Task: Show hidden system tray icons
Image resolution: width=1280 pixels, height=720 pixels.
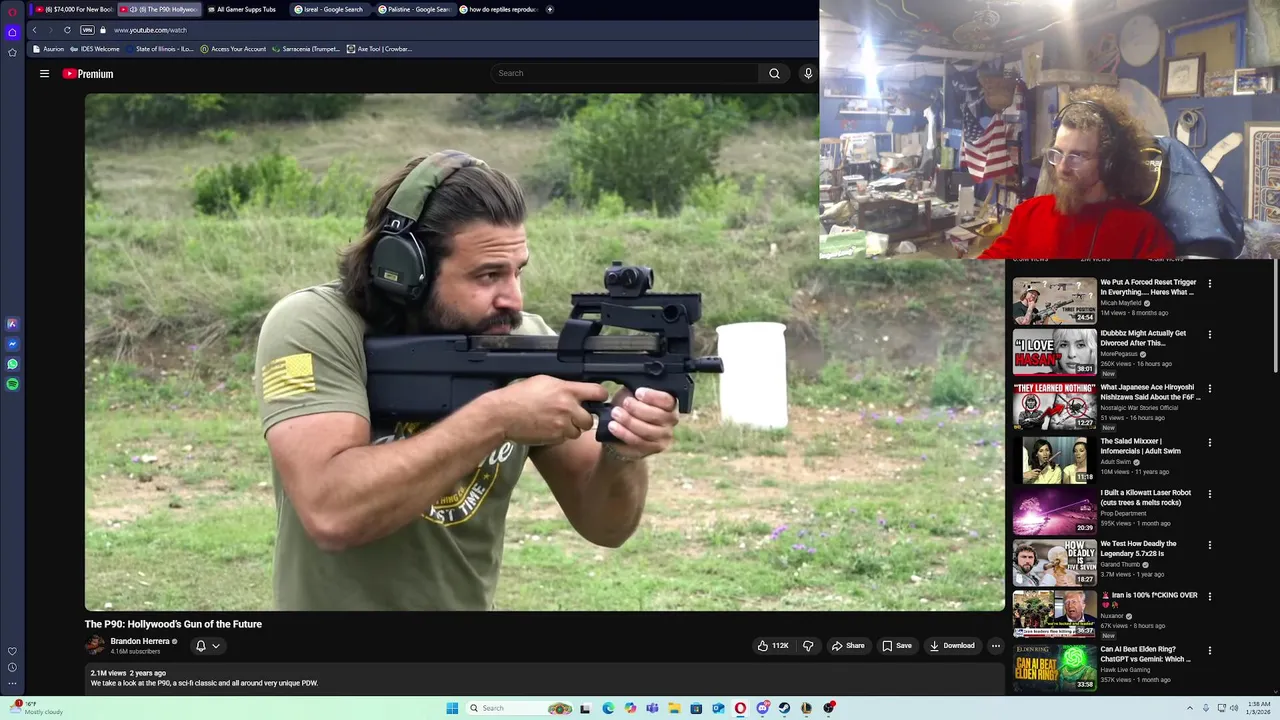Action: tap(1189, 708)
